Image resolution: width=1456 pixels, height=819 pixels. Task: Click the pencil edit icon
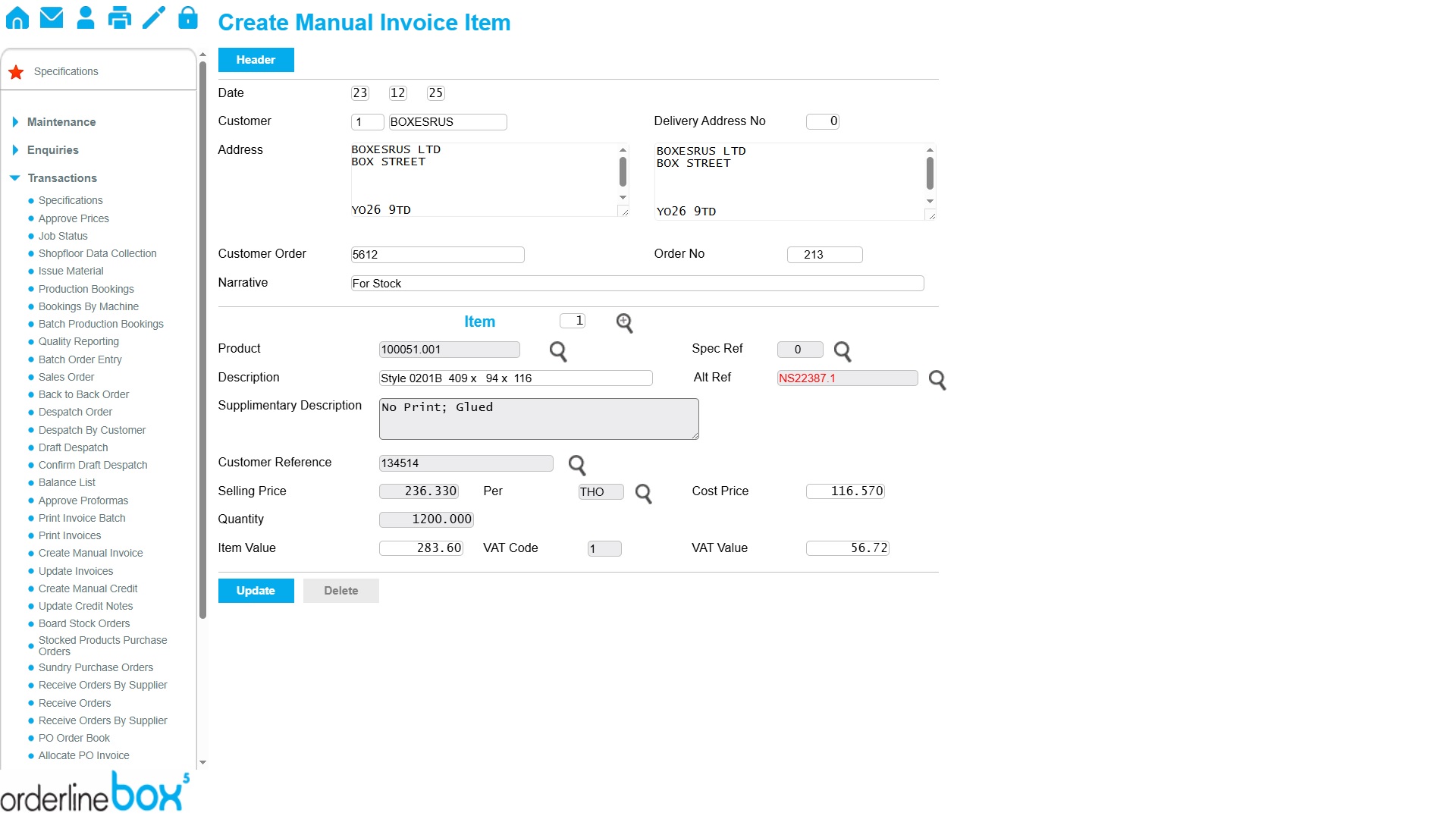(154, 17)
